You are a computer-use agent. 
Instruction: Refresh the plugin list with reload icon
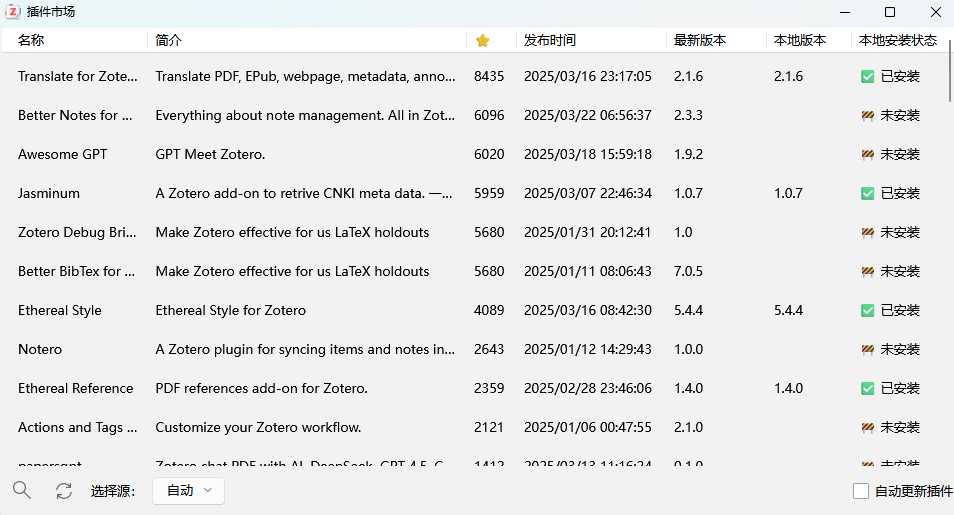(64, 491)
